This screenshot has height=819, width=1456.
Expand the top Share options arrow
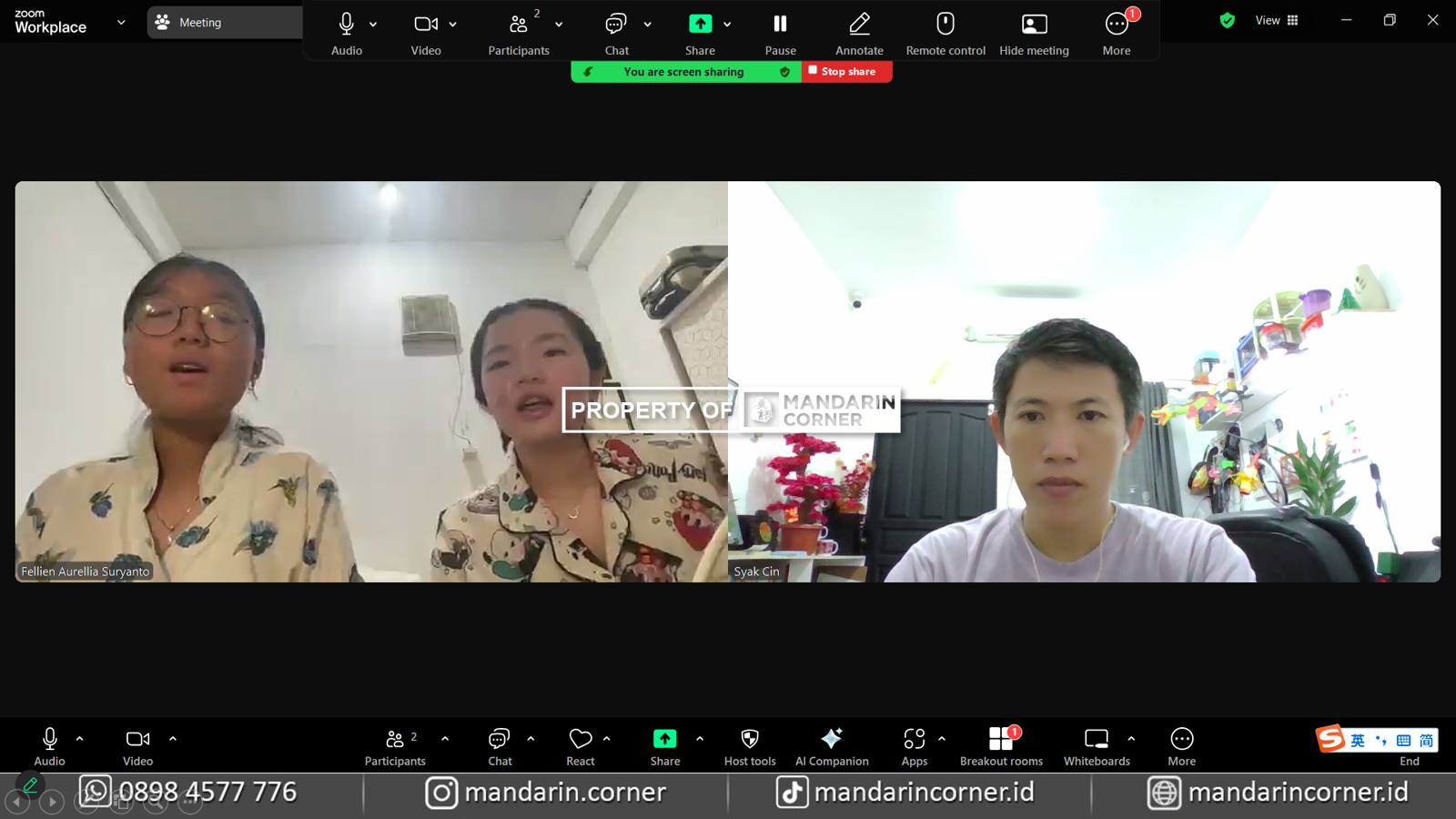(727, 25)
